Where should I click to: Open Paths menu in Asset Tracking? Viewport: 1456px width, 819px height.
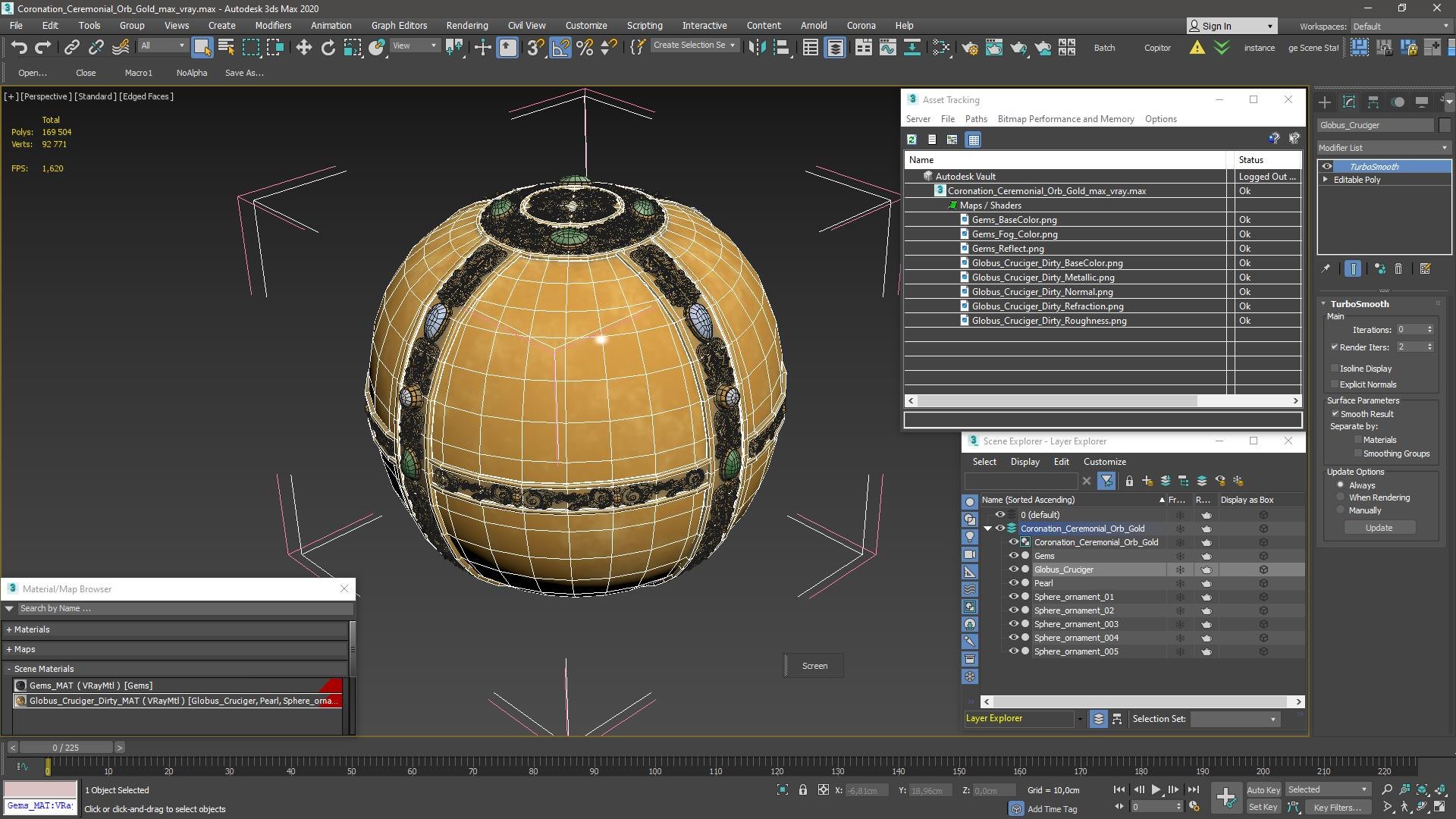[x=976, y=119]
